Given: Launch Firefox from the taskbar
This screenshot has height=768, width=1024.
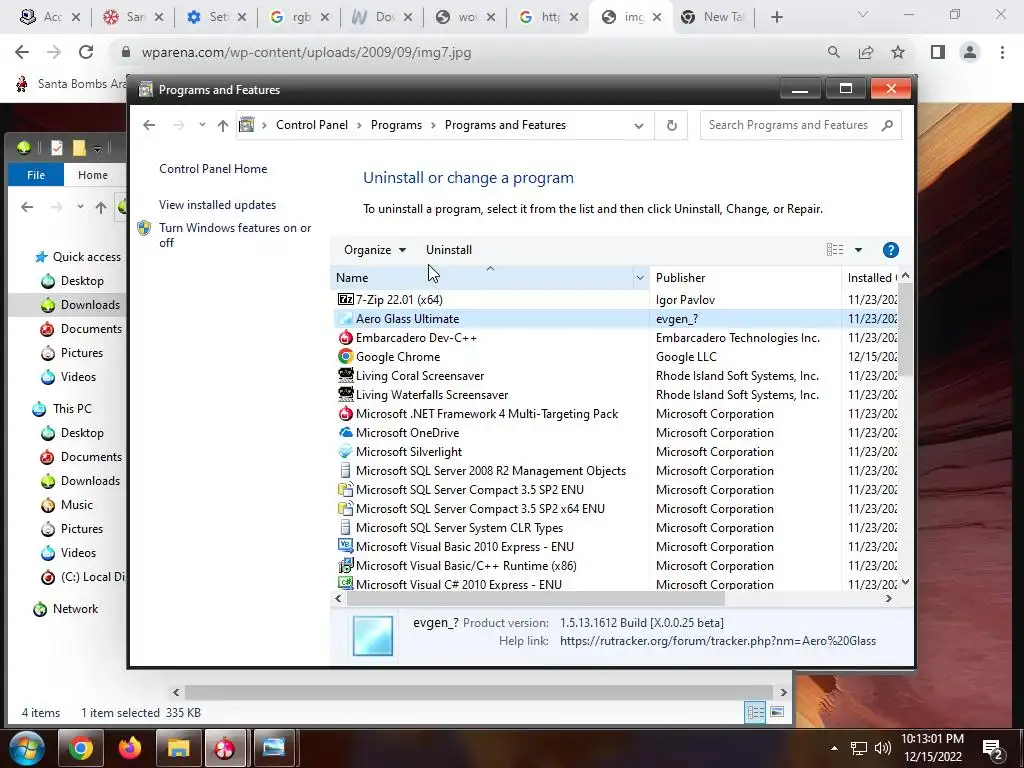Looking at the screenshot, I should 129,748.
